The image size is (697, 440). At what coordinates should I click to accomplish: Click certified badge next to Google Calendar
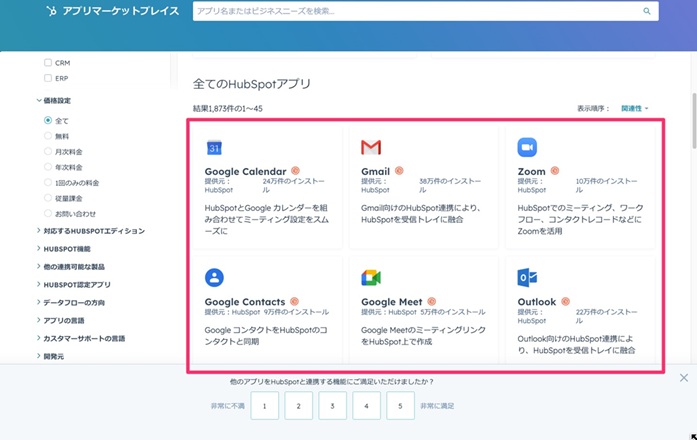[x=295, y=171]
